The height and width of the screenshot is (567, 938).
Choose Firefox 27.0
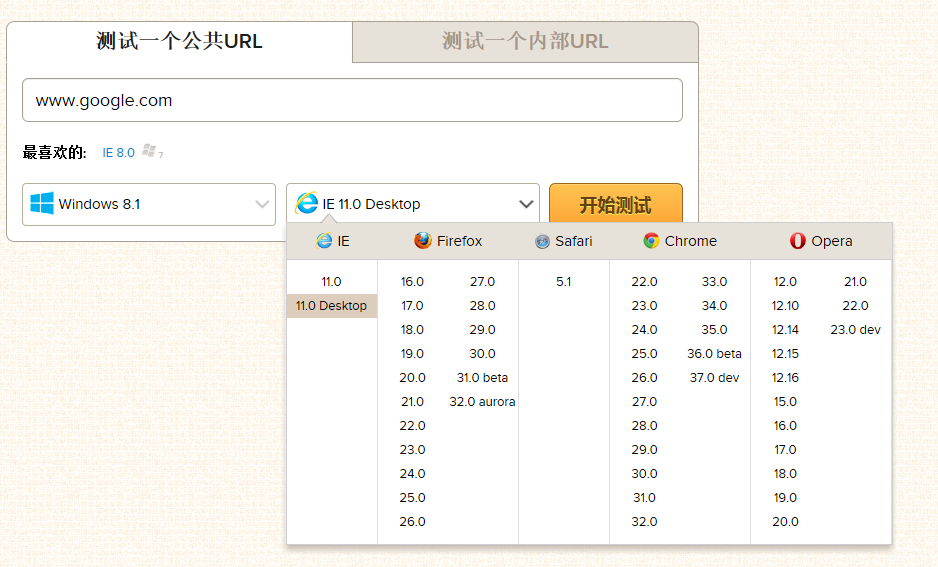coord(482,282)
